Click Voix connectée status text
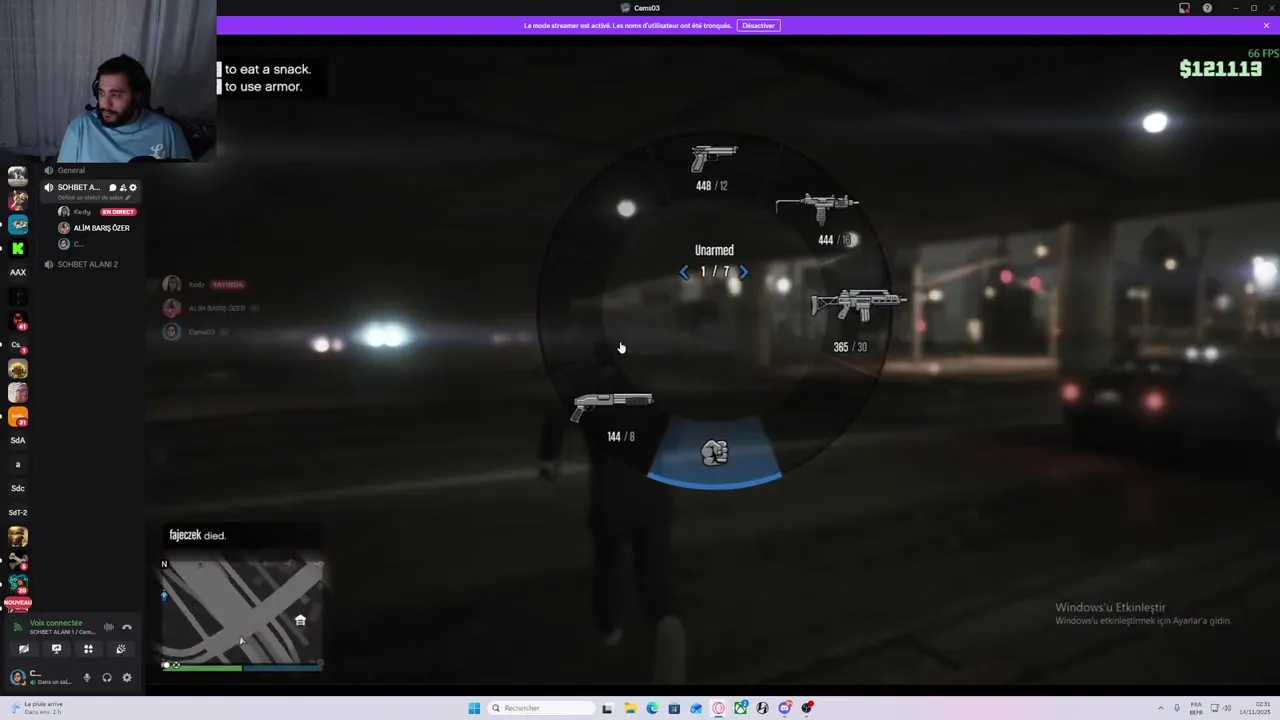The height and width of the screenshot is (720, 1280). (x=56, y=623)
